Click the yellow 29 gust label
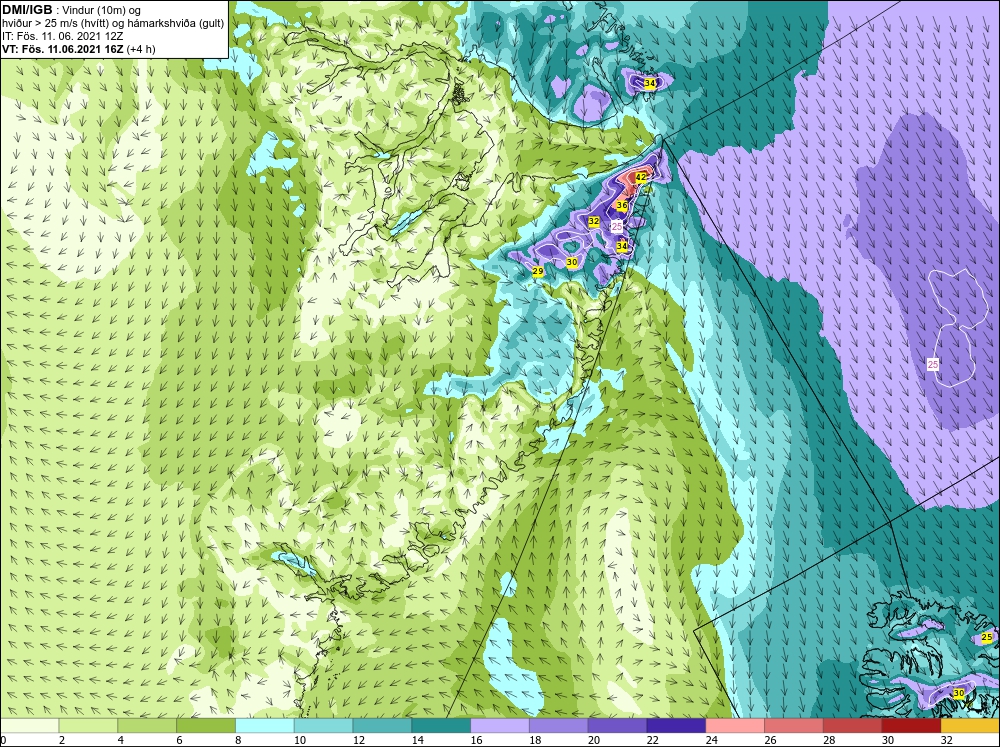Image resolution: width=1000 pixels, height=747 pixels. tap(538, 271)
